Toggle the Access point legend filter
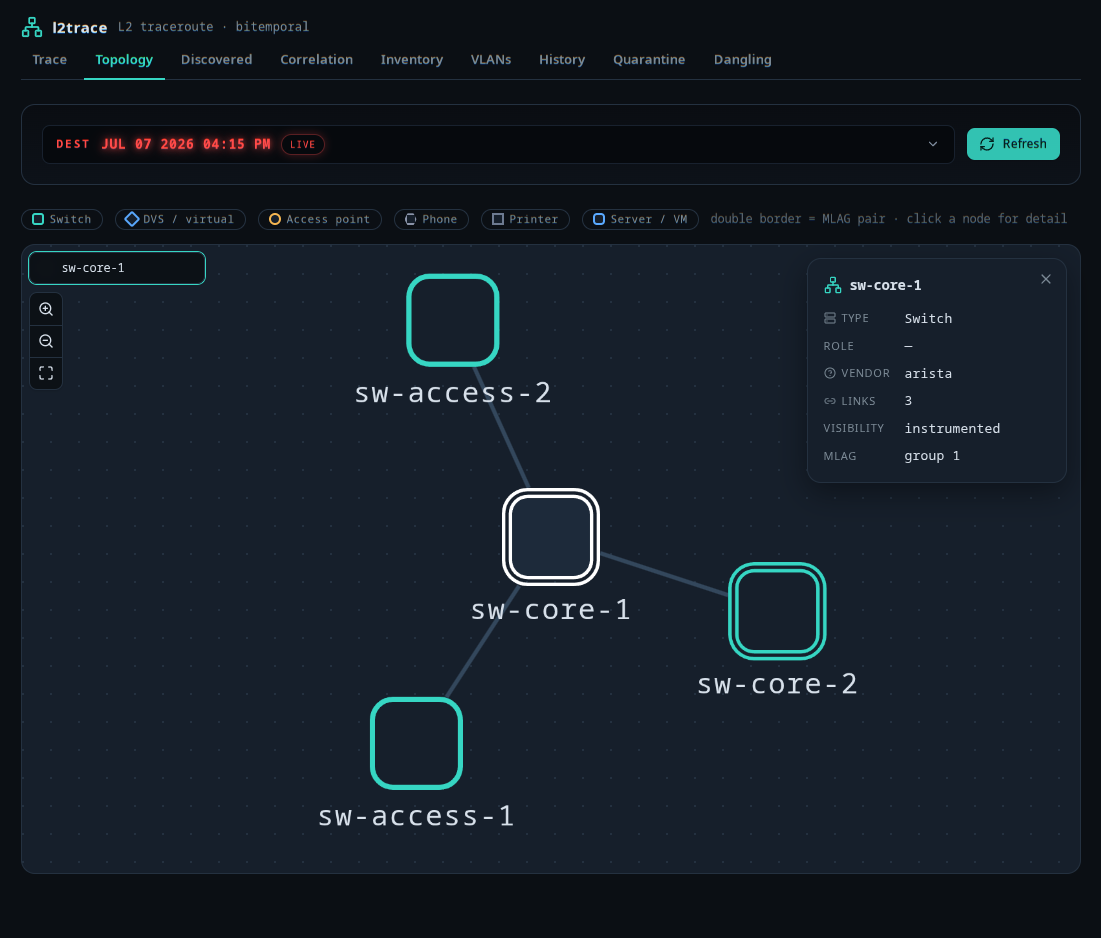 point(319,219)
